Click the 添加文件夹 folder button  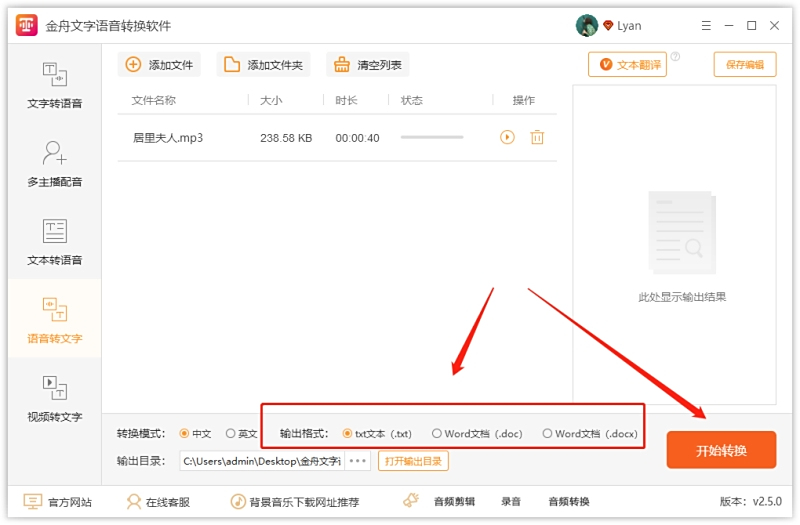[x=265, y=65]
